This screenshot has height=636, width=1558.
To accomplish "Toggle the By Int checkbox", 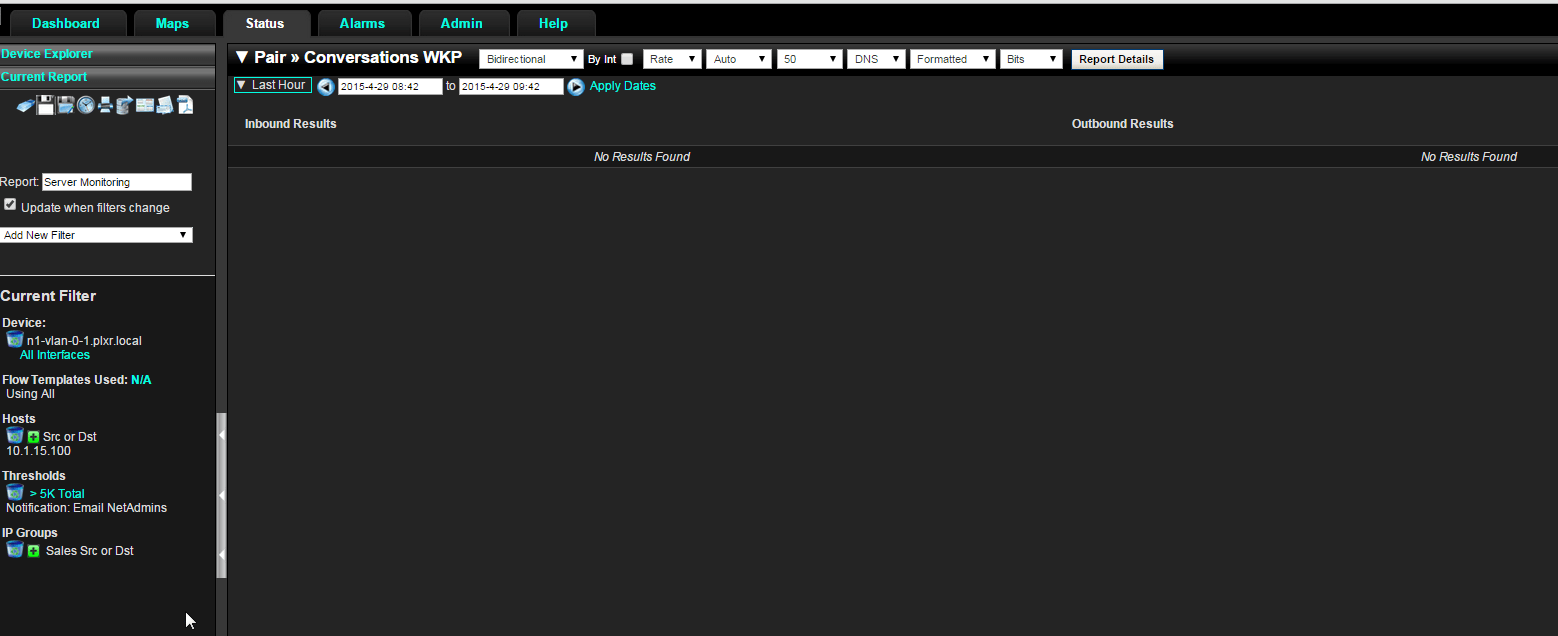I will 627,59.
